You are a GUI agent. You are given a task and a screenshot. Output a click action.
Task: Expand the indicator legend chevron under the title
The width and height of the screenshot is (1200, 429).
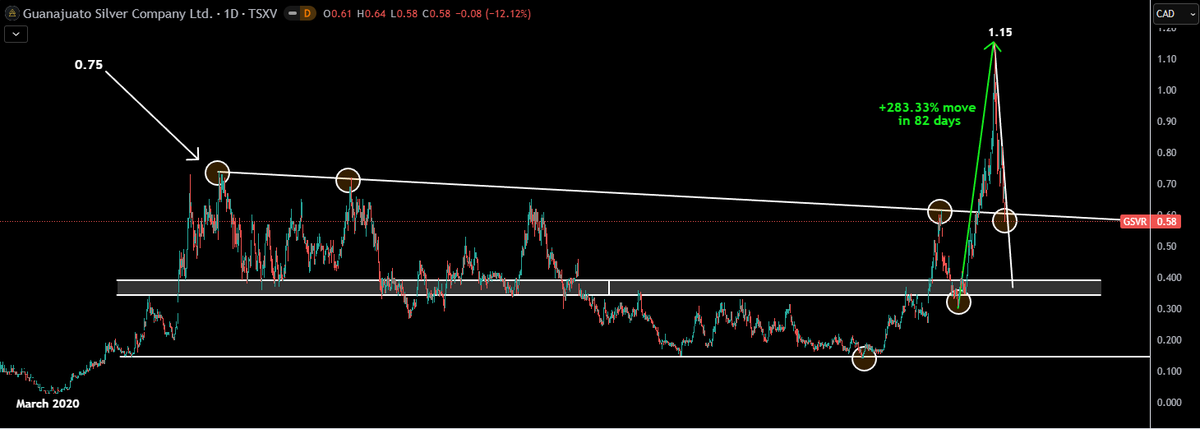15,33
